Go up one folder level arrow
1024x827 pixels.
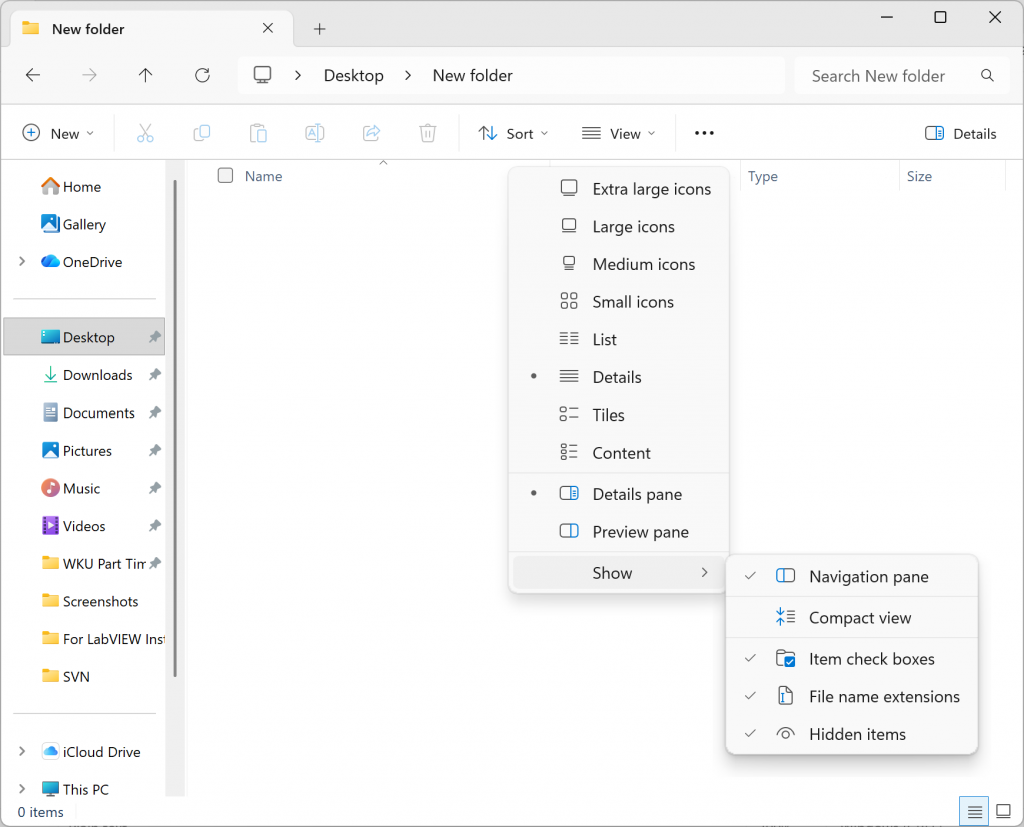(x=146, y=75)
